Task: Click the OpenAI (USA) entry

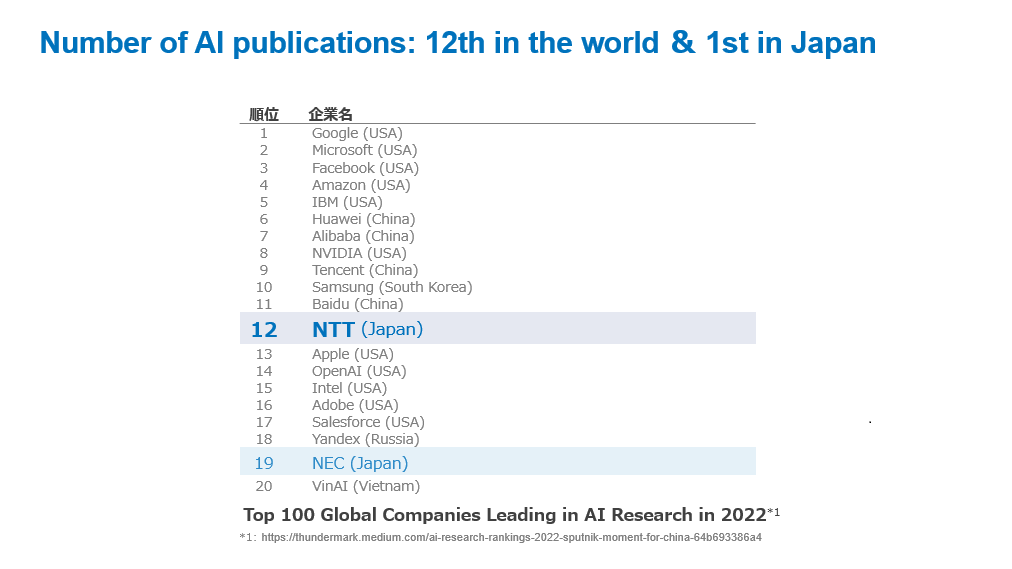Action: coord(359,372)
